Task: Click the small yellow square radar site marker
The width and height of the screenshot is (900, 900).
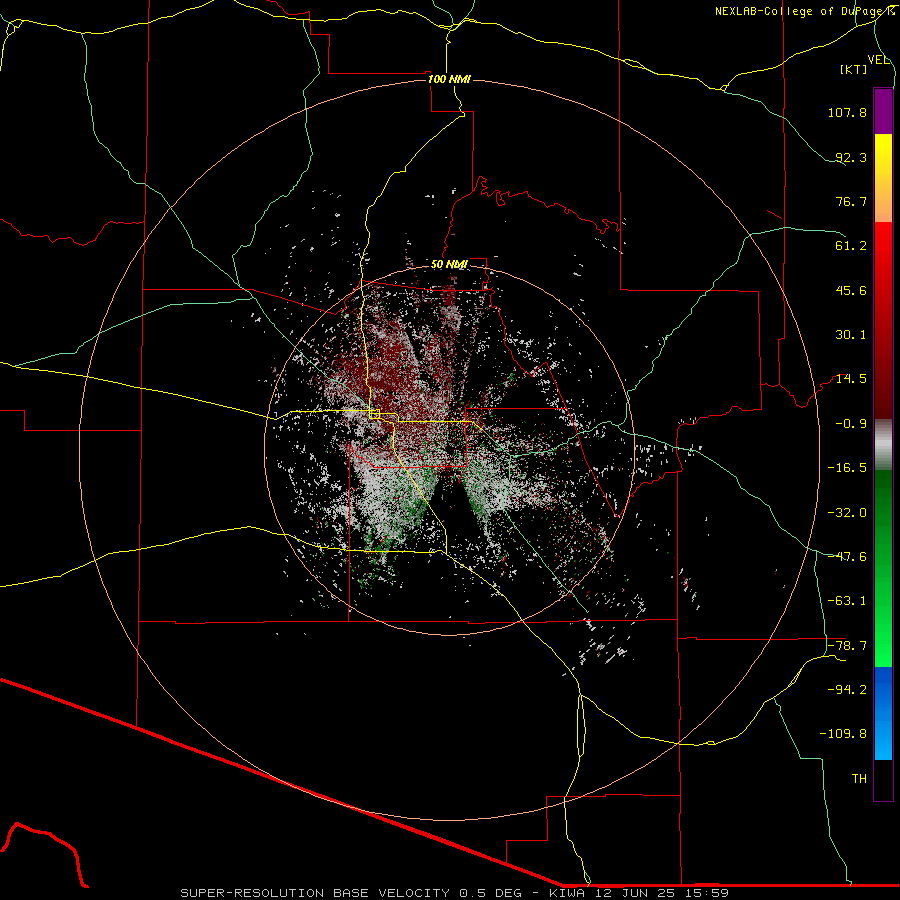Action: 375,414
